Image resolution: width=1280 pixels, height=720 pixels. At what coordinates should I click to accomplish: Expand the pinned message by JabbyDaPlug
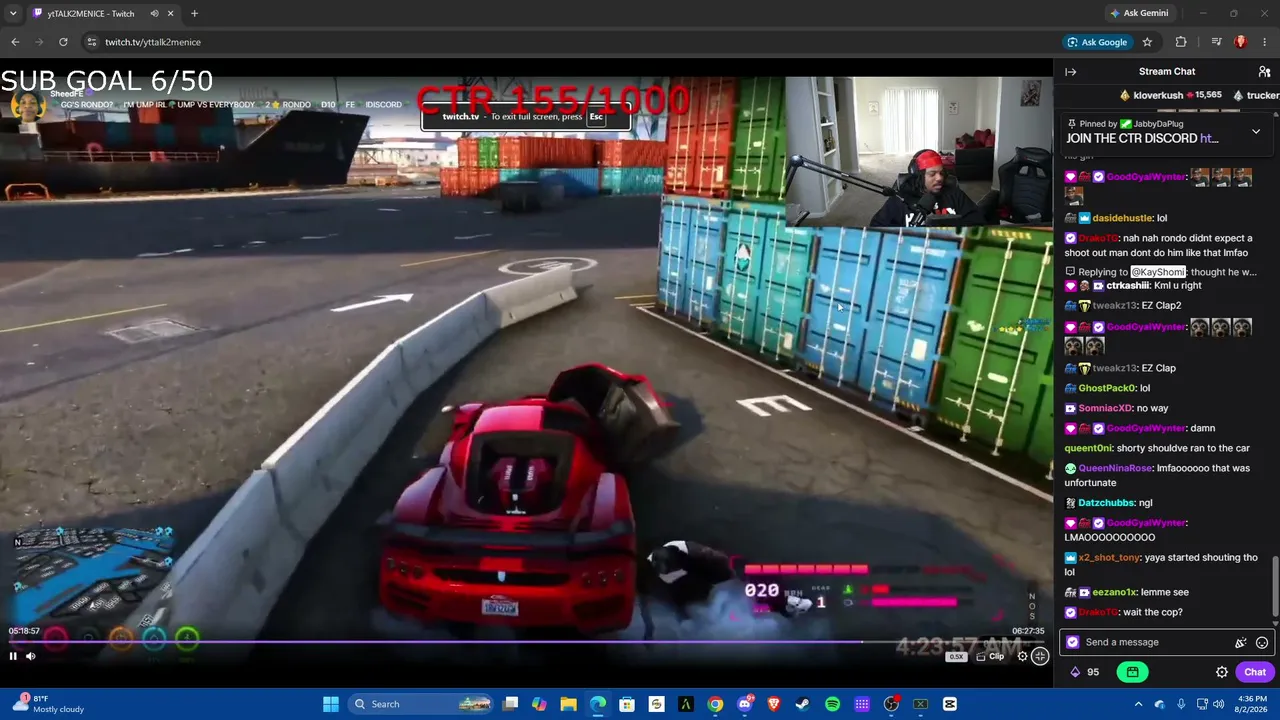coord(1256,131)
